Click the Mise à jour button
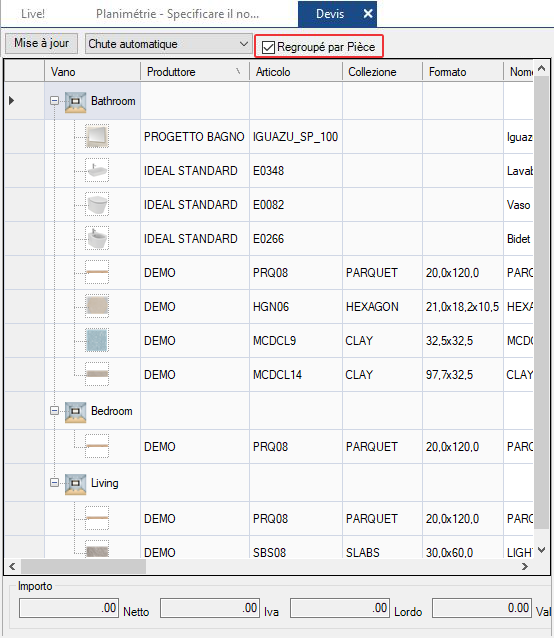 [41, 43]
